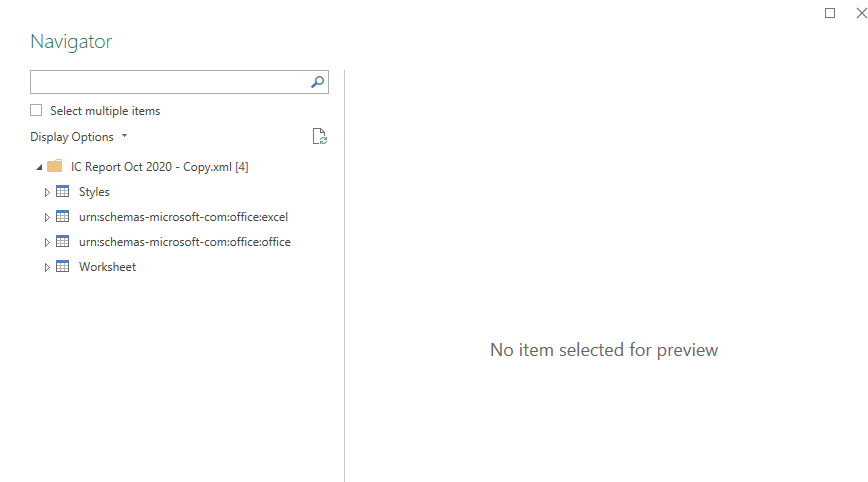Open the Display Options dropdown
868x482 pixels.
tap(79, 137)
